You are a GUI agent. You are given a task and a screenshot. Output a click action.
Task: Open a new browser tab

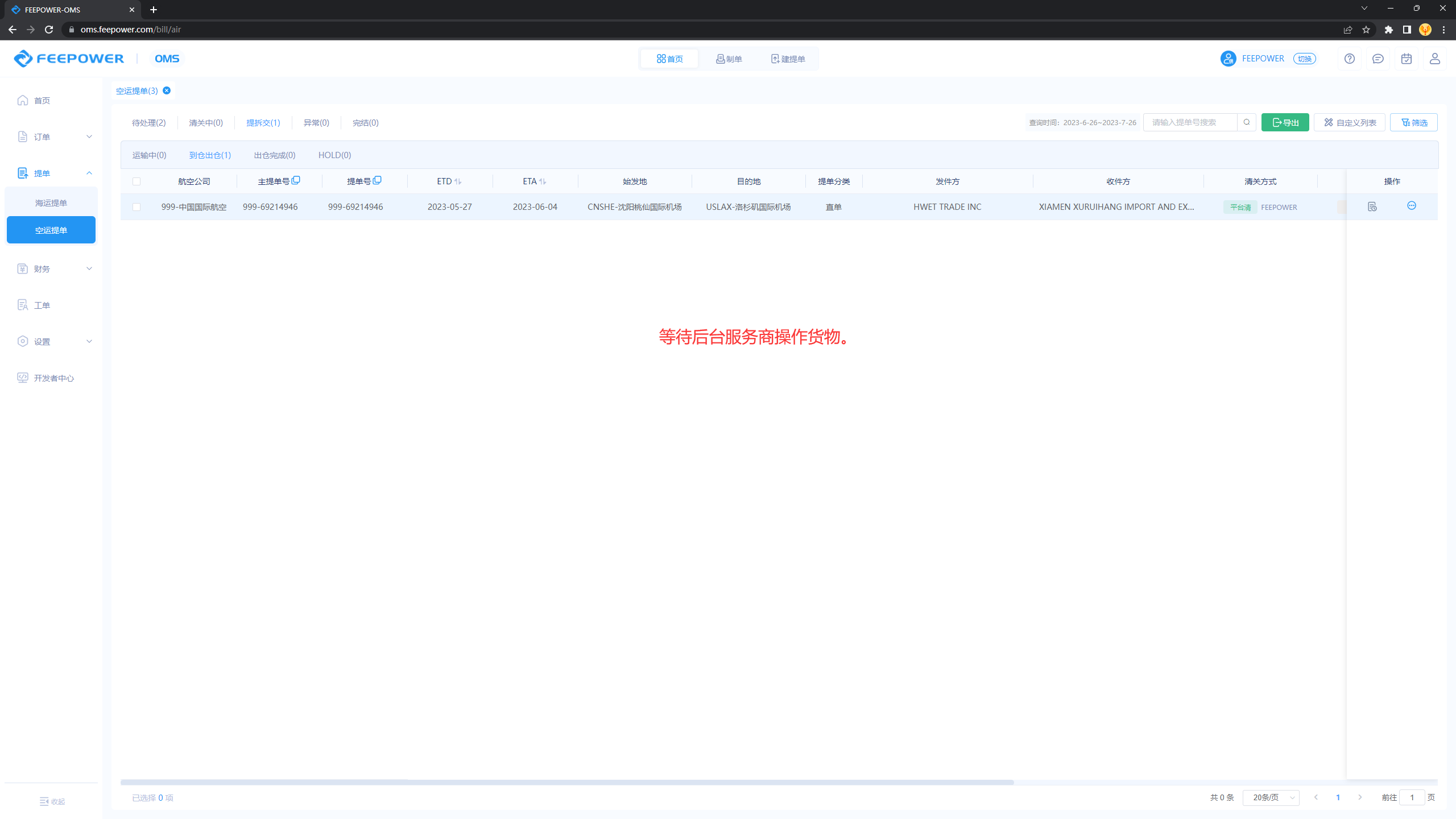154,10
